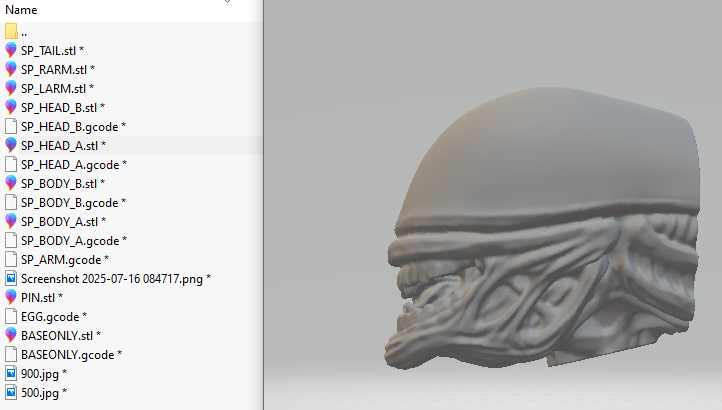Select the SP_LARM.stl file name
The image size is (722, 410).
click(53, 88)
